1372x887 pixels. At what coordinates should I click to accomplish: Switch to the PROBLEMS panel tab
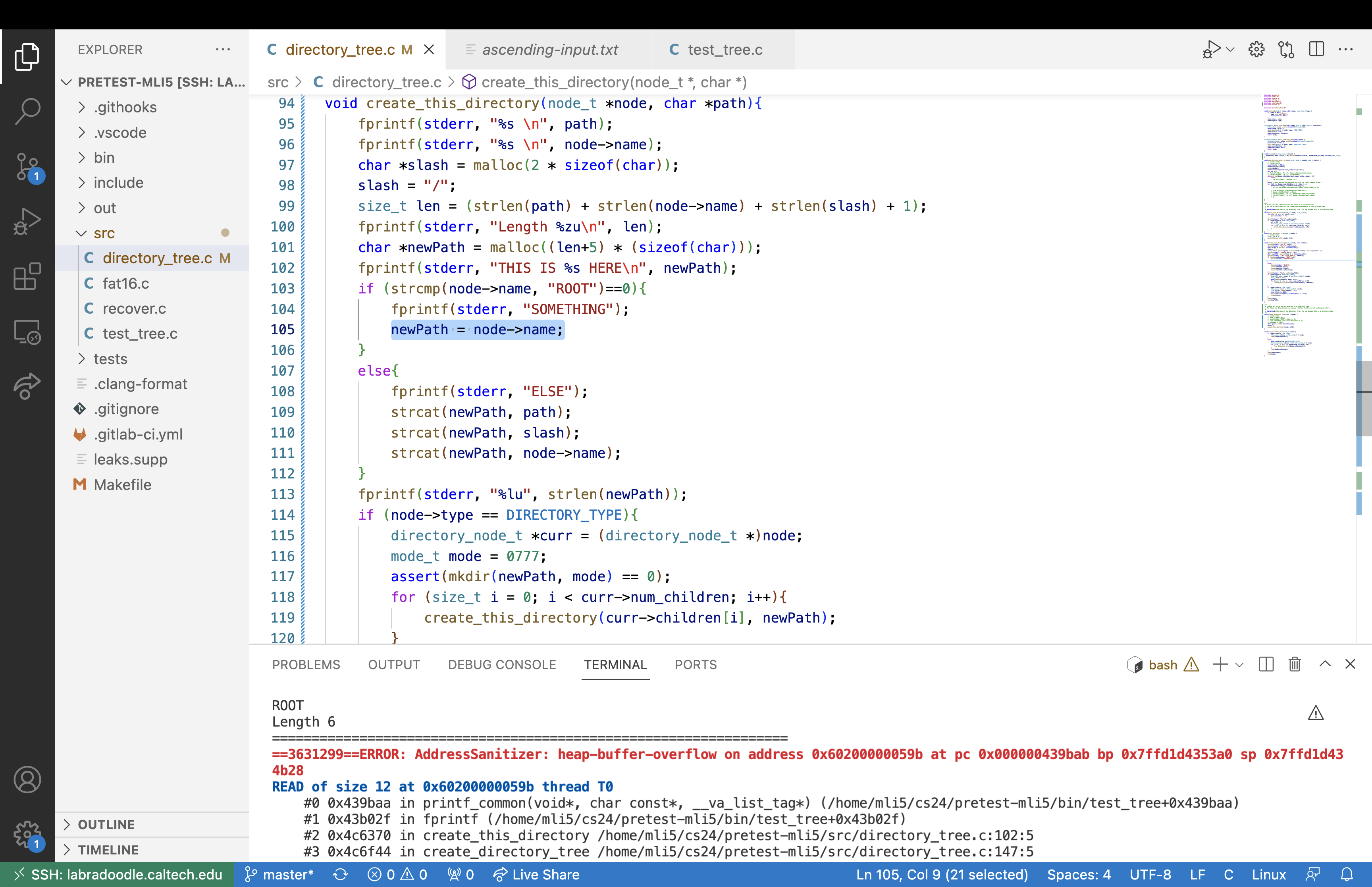click(306, 665)
